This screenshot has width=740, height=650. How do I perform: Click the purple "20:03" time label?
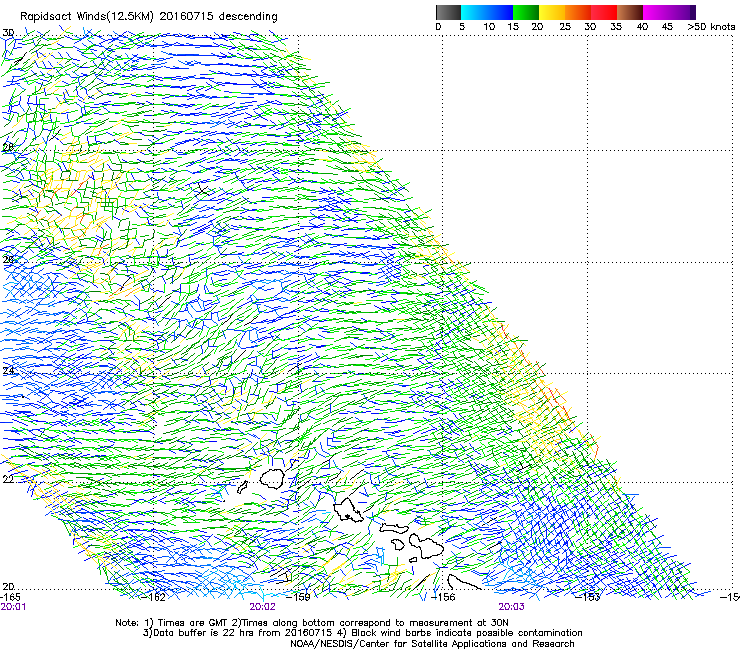(x=512, y=607)
